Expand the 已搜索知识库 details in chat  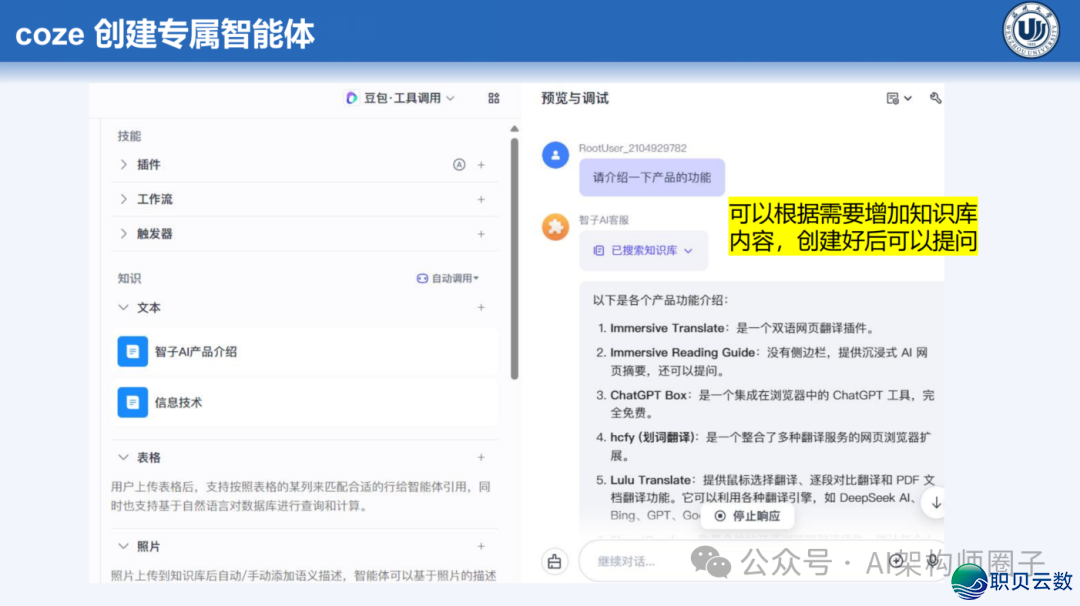(x=644, y=250)
